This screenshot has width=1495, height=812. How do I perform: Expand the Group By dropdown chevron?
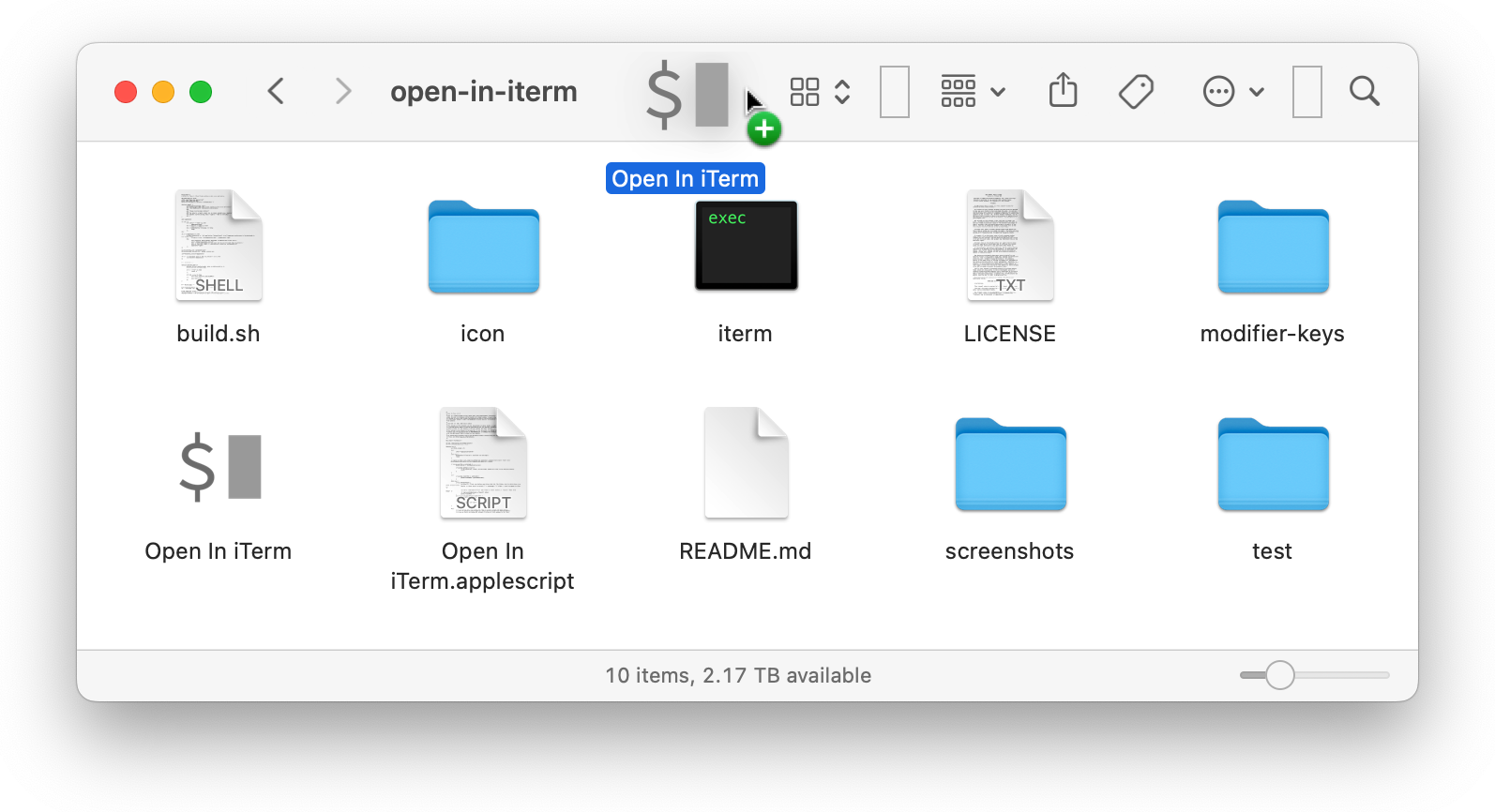pyautogui.click(x=998, y=92)
